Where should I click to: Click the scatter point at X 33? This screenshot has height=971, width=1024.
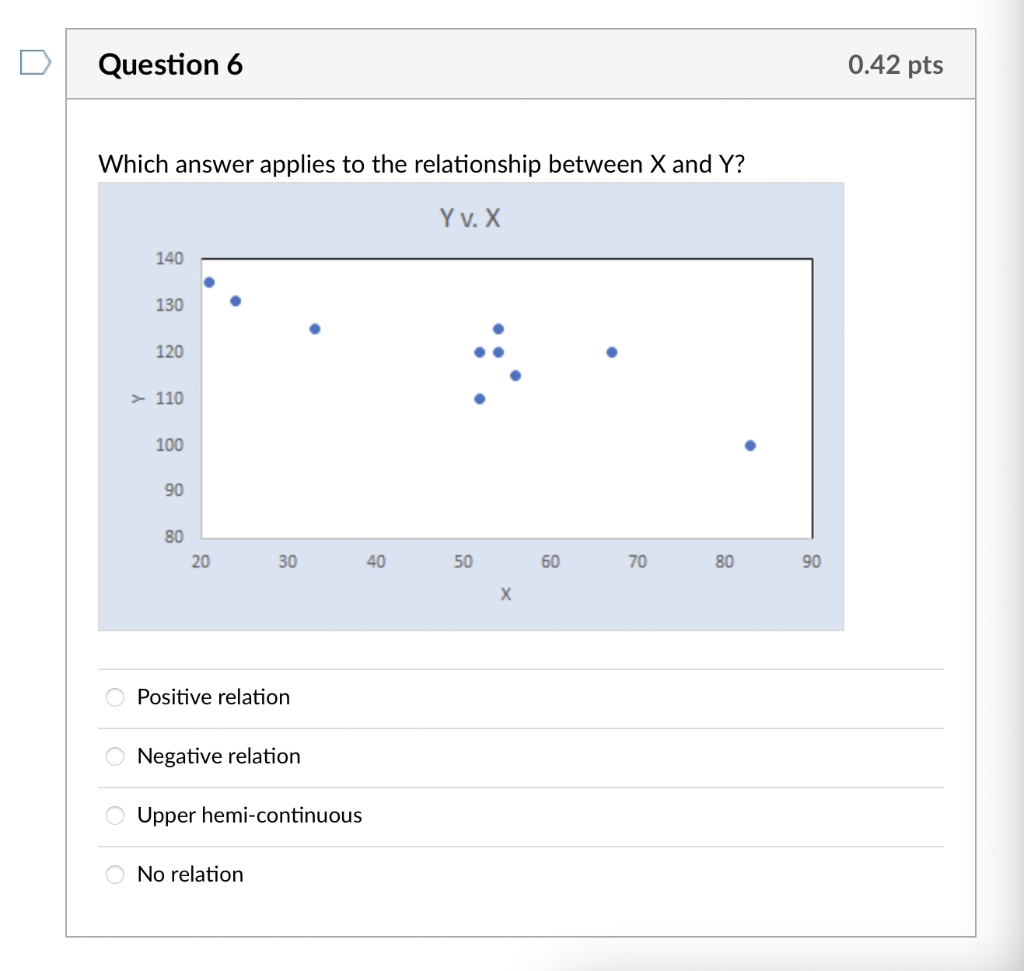pos(314,327)
